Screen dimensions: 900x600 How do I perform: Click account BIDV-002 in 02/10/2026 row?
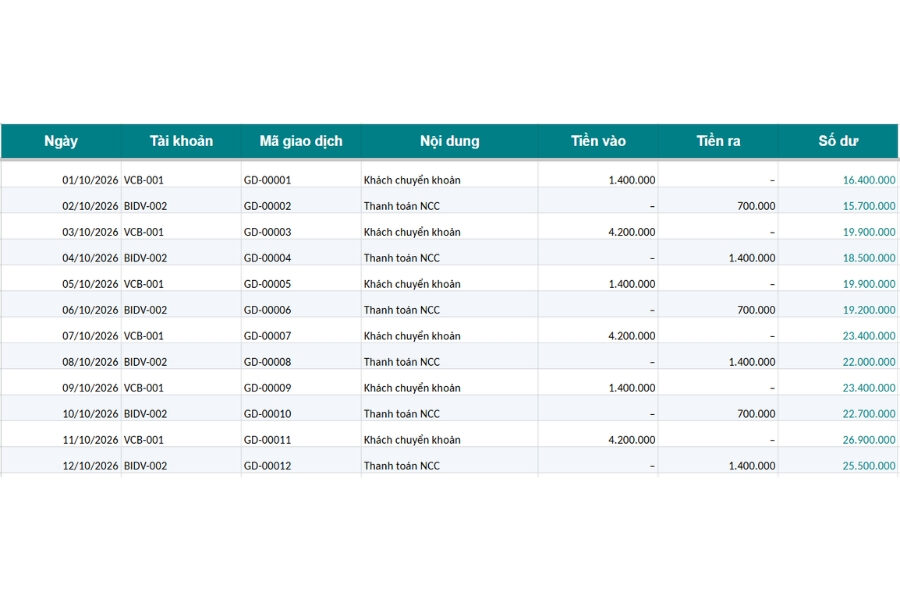[145, 206]
